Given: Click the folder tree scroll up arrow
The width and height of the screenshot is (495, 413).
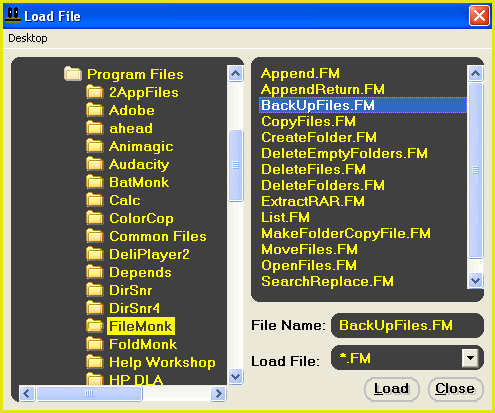Looking at the screenshot, I should pos(236,74).
